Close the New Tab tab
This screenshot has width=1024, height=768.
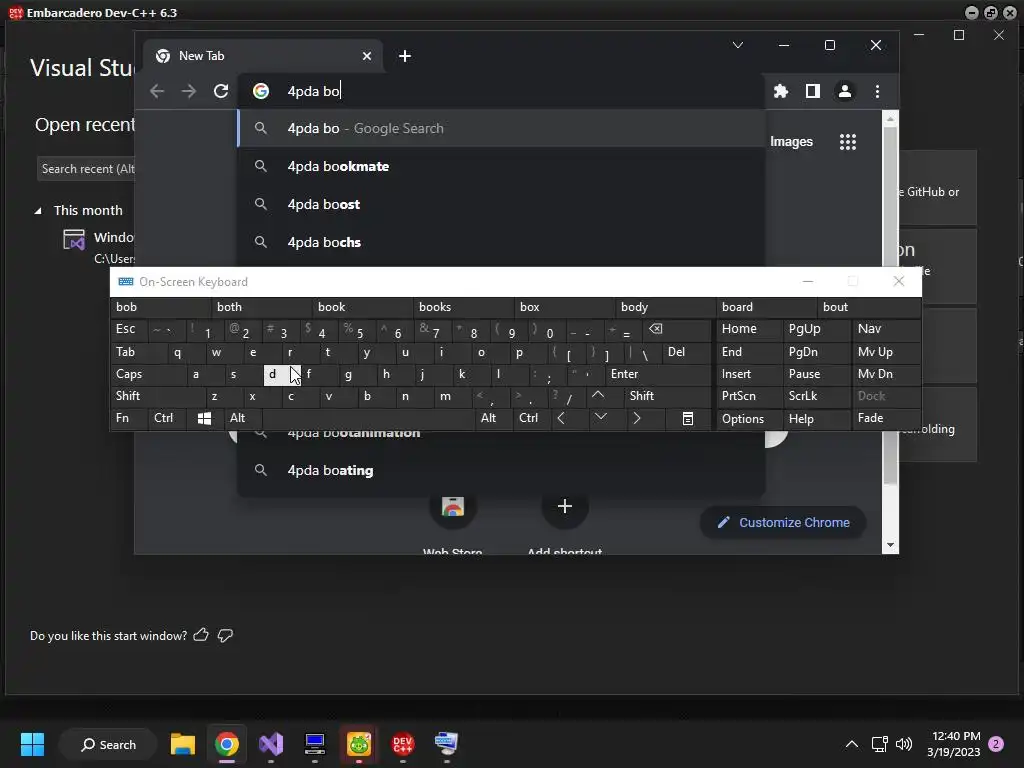[x=367, y=56]
